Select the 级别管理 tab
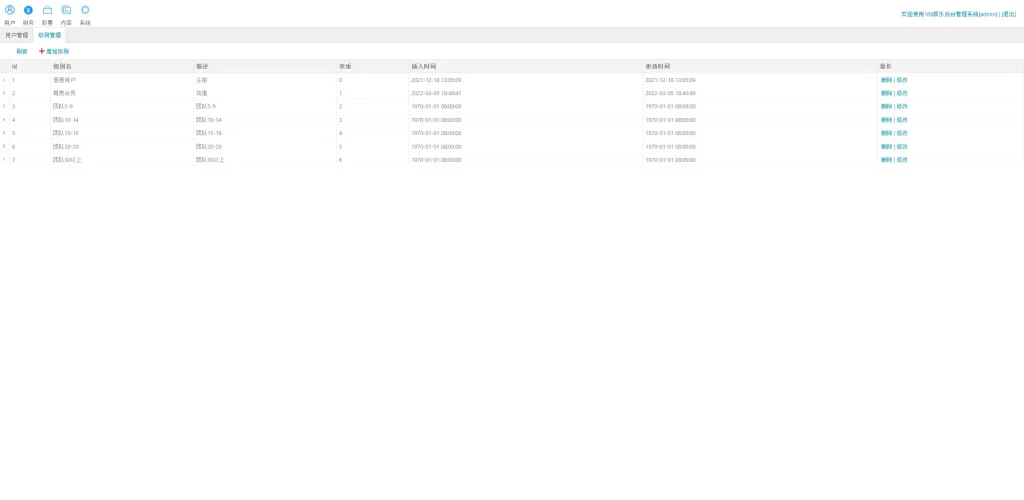 pyautogui.click(x=49, y=35)
